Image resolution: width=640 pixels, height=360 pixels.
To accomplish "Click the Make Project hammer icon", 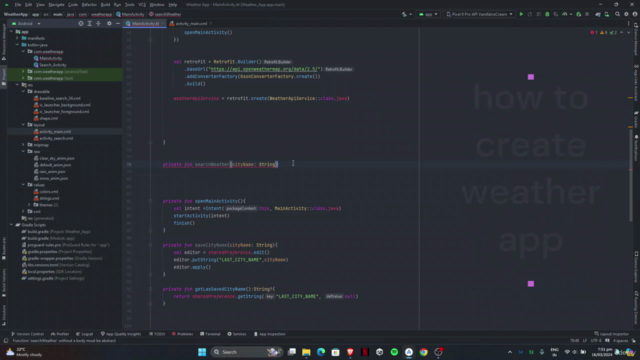I will (404, 14).
